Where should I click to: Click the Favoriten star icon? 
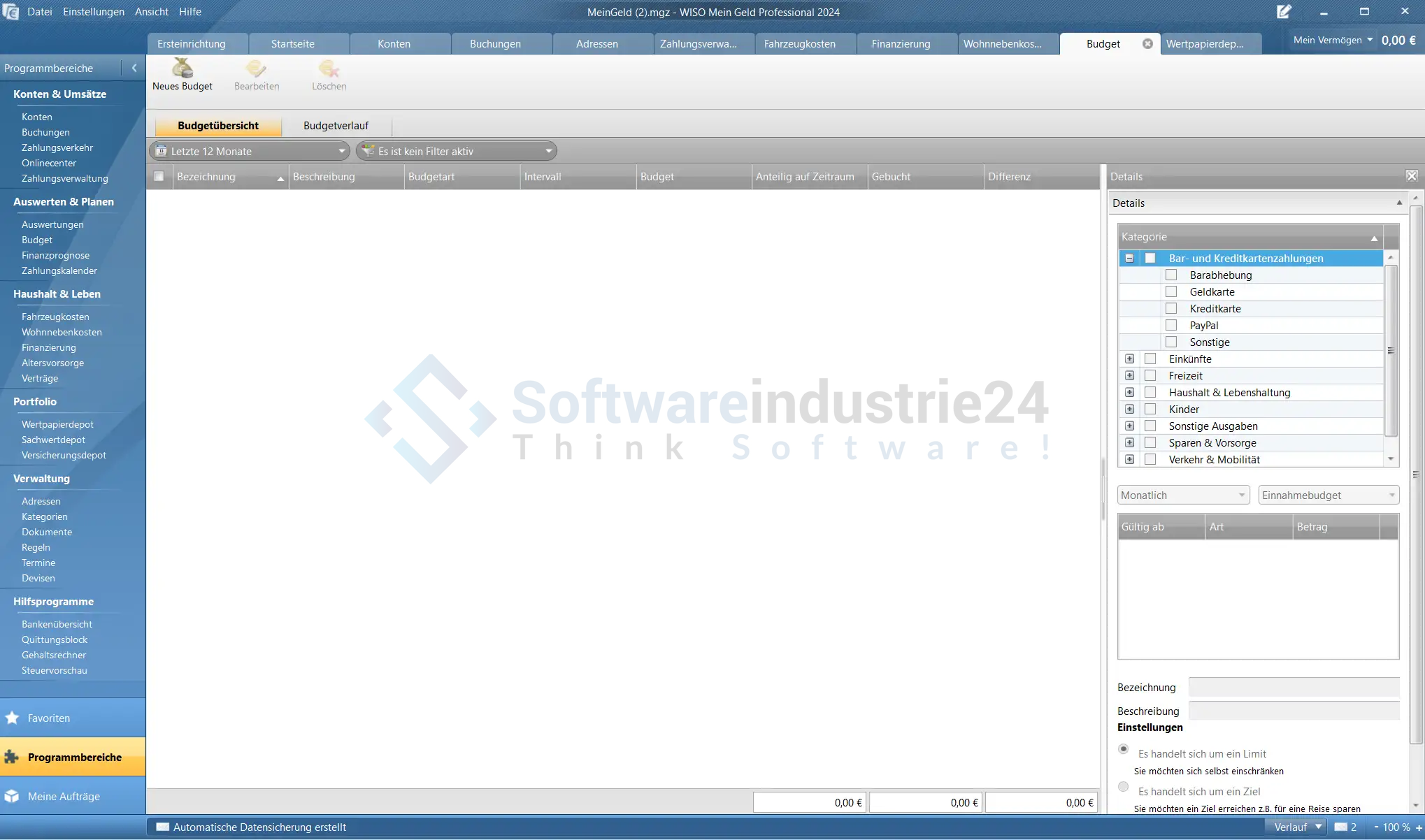[x=12, y=718]
